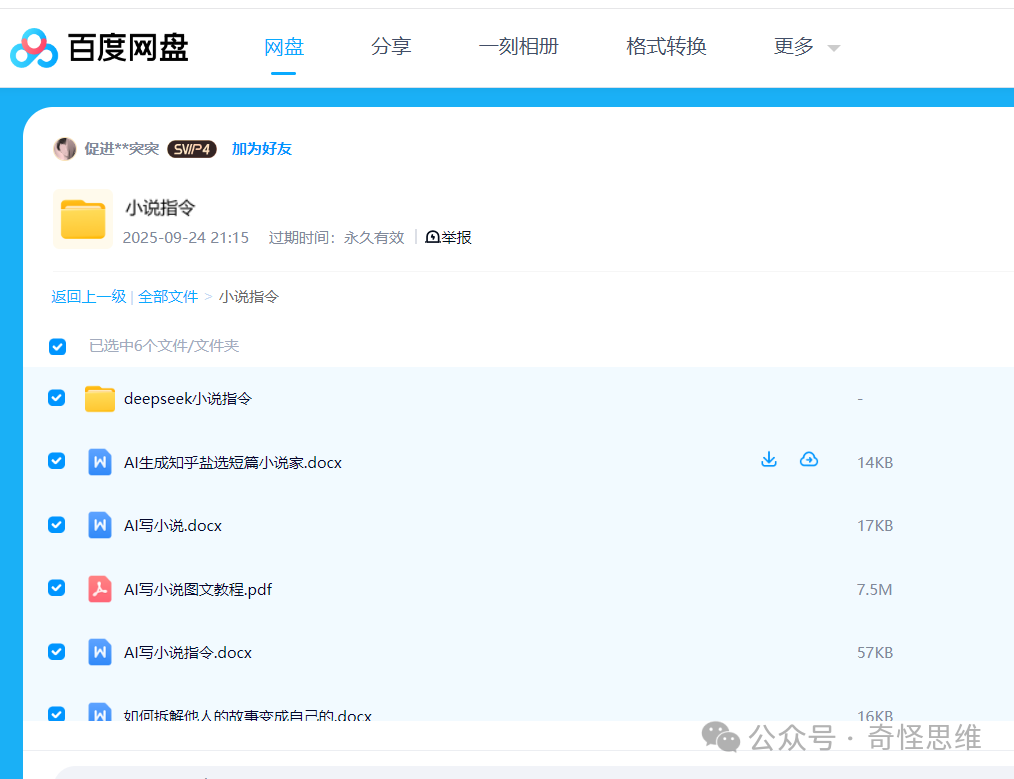Click the Word icon beside 如何拆解他人的故事变成自己的.docx
Screen dimensions: 1014x779
99,713
